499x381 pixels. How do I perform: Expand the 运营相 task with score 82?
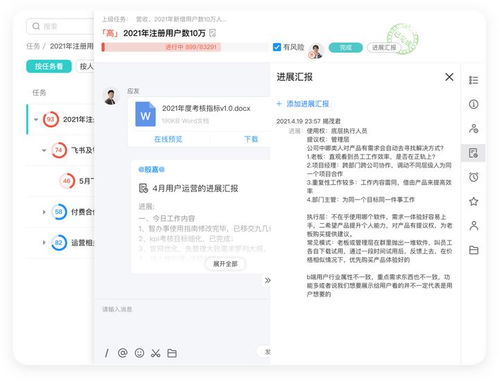pyautogui.click(x=44, y=242)
